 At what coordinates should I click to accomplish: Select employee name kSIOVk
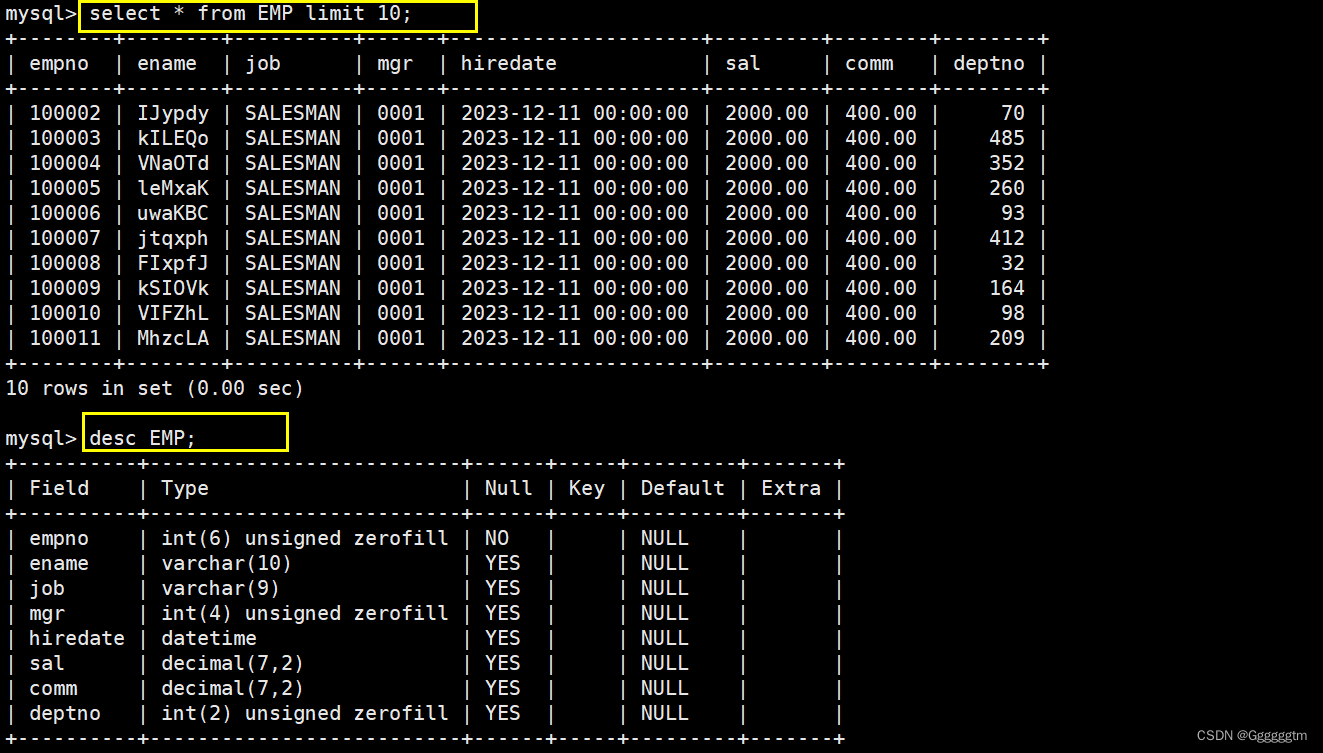(173, 288)
